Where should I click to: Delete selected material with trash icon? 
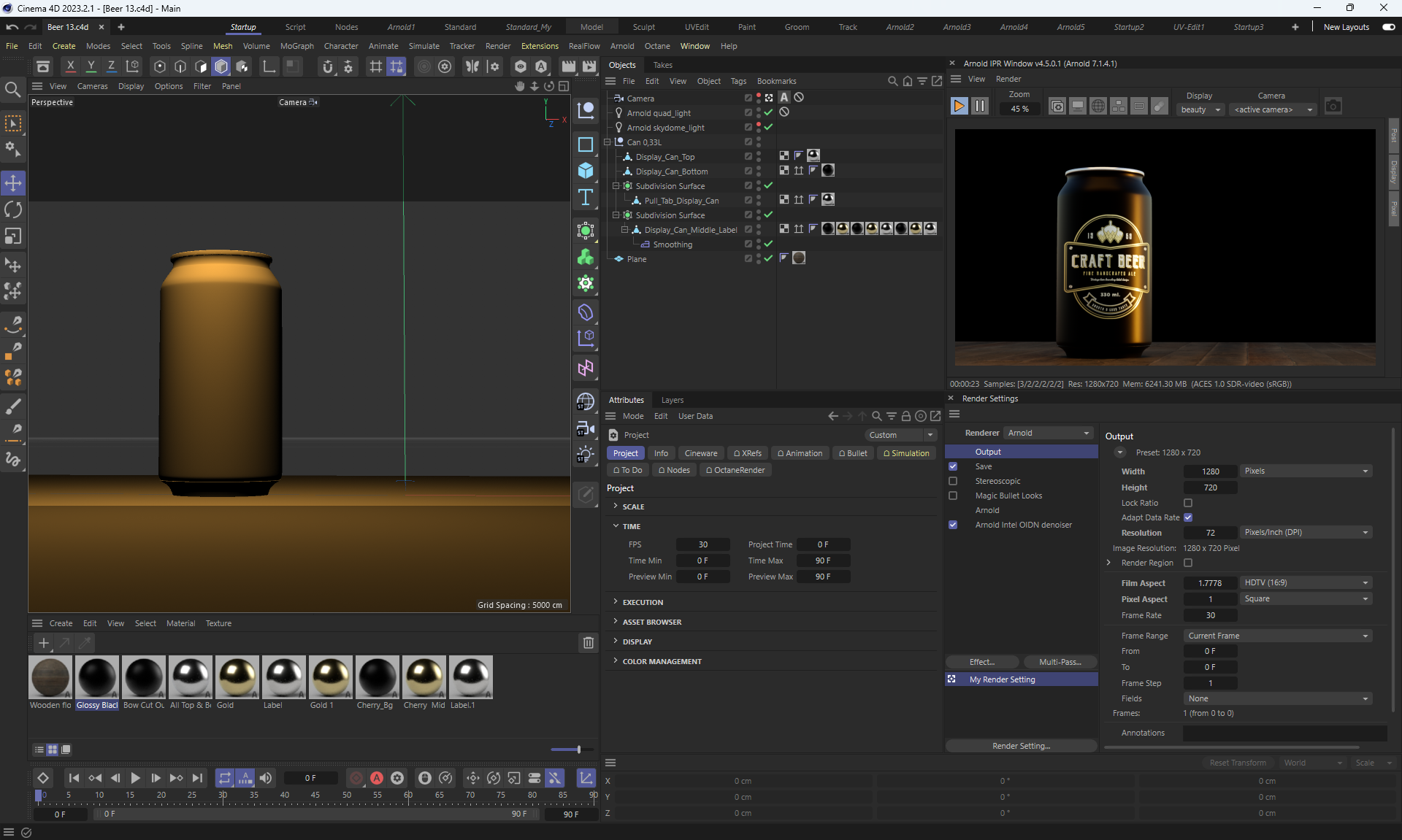(588, 643)
